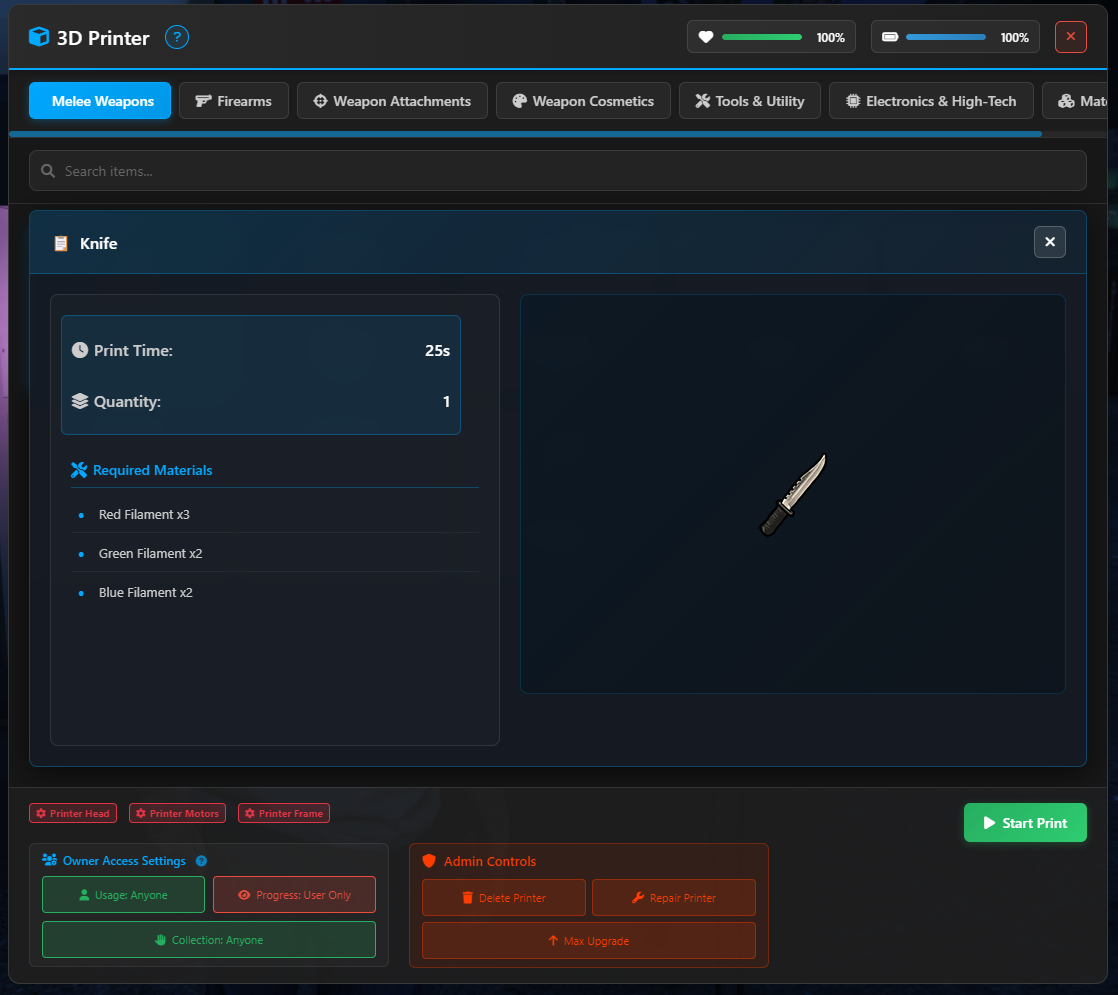Select the Melee Weapons tab

[x=100, y=101]
